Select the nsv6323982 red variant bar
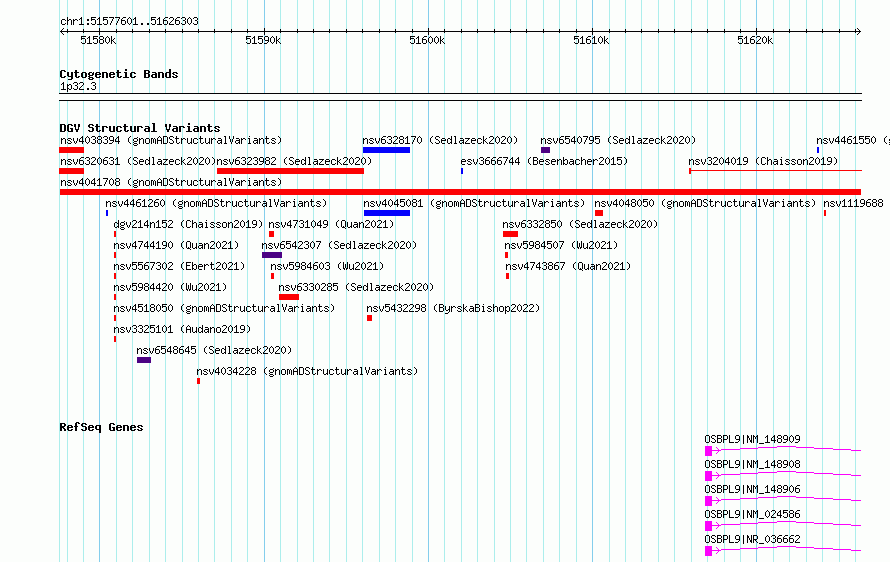Image resolution: width=890 pixels, height=562 pixels. (x=291, y=171)
